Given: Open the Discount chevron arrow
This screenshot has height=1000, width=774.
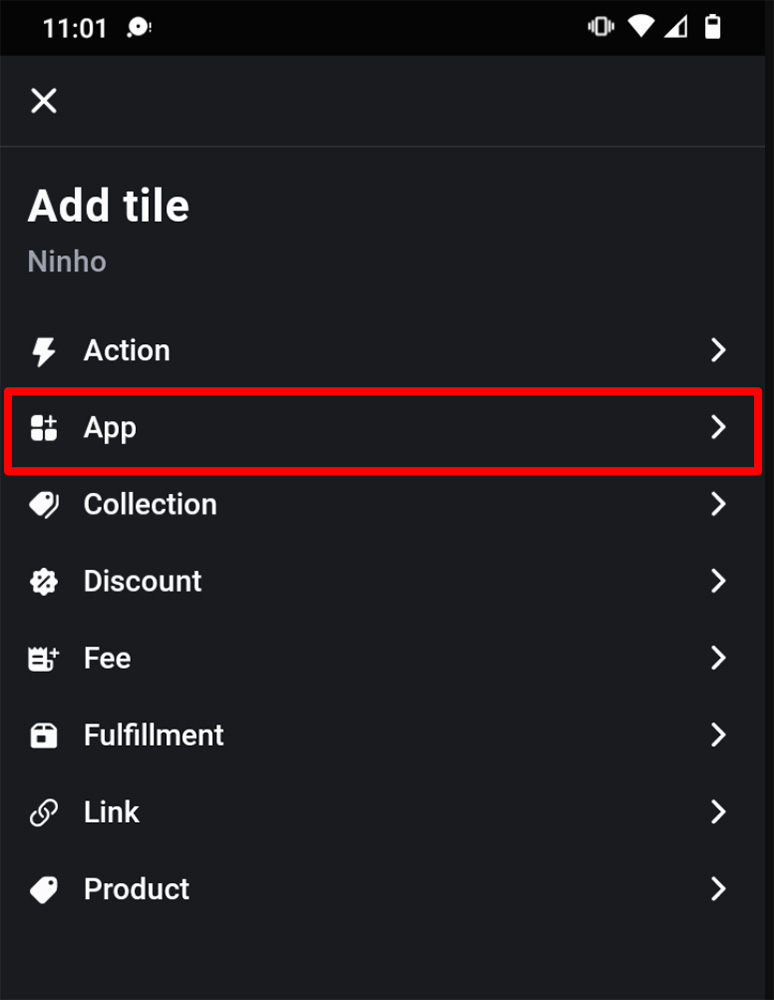Looking at the screenshot, I should [x=718, y=581].
